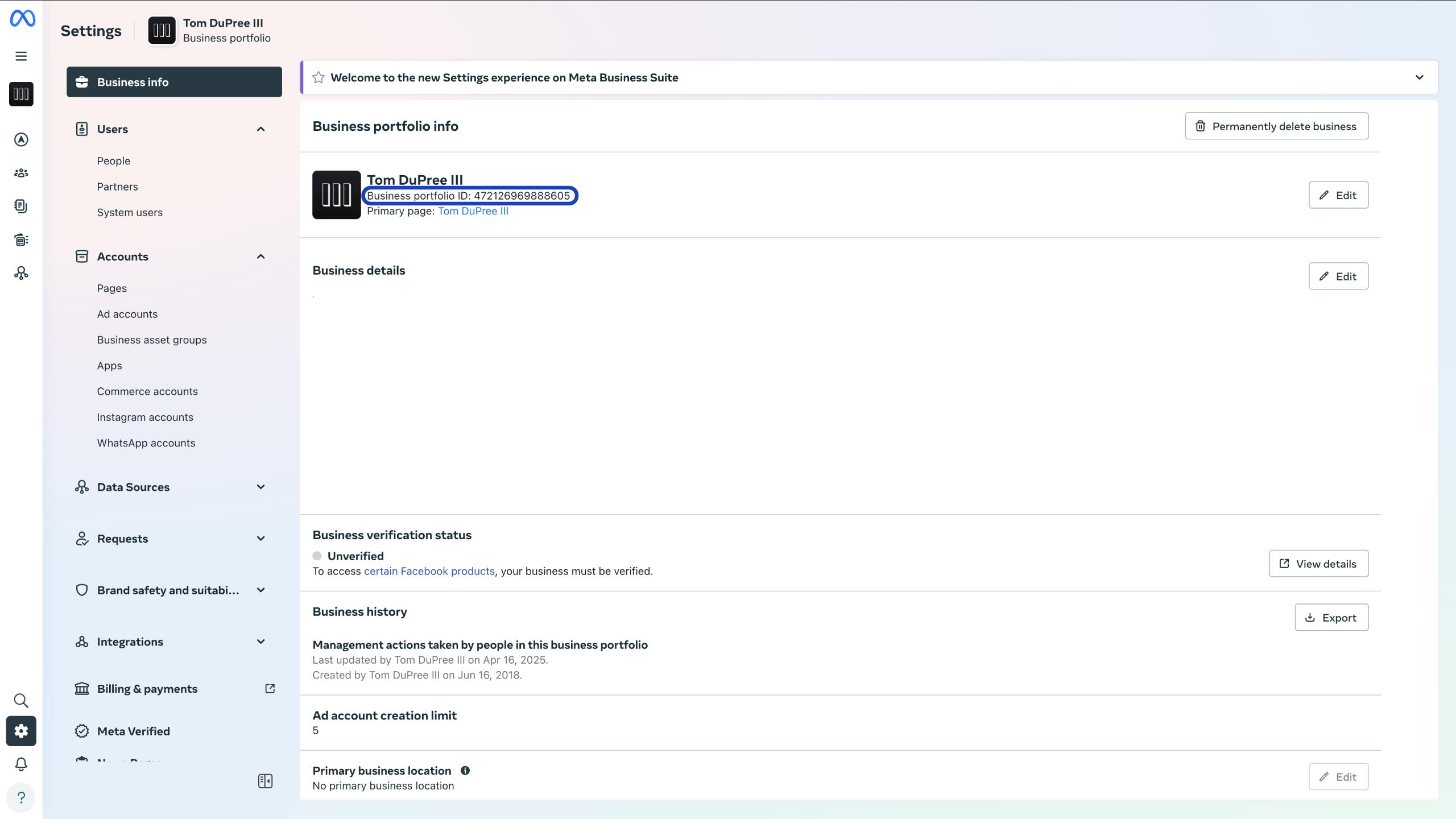Open Billing & payments external link
Screen dimensions: 1456x819
coord(270,689)
